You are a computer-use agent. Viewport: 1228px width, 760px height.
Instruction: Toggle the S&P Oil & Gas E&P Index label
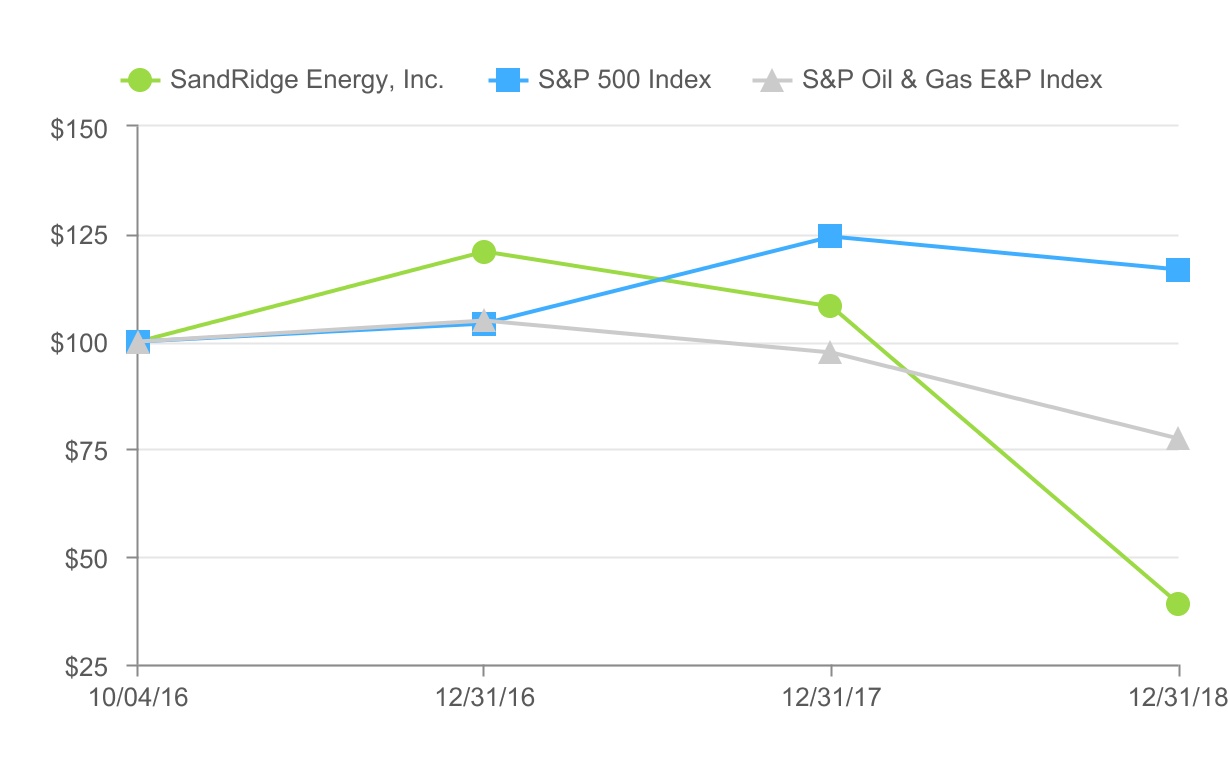click(952, 80)
